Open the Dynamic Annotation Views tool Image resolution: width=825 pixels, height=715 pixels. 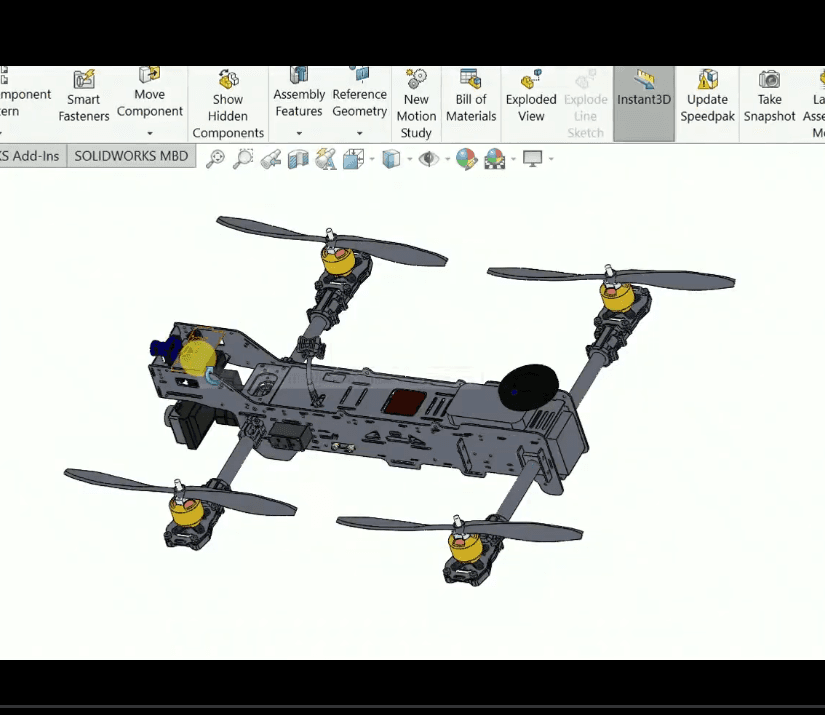click(x=326, y=159)
